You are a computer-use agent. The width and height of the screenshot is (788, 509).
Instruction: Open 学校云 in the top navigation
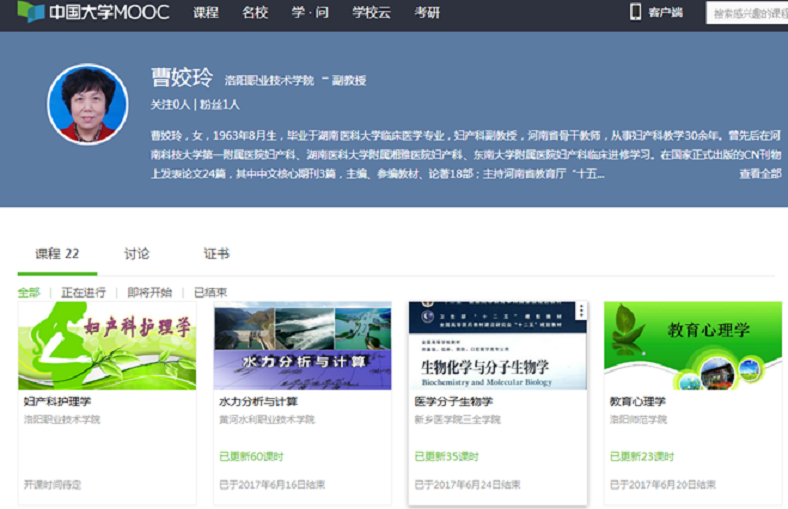click(371, 13)
